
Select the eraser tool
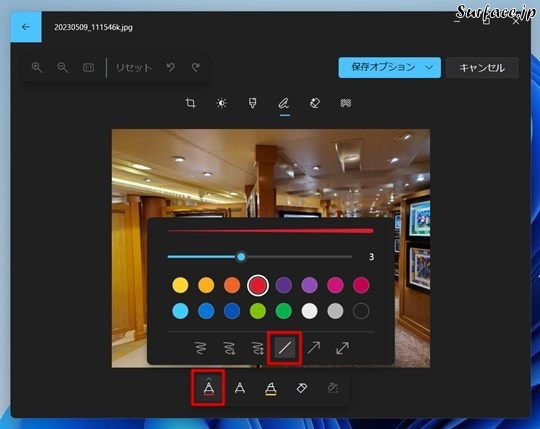pyautogui.click(x=302, y=388)
